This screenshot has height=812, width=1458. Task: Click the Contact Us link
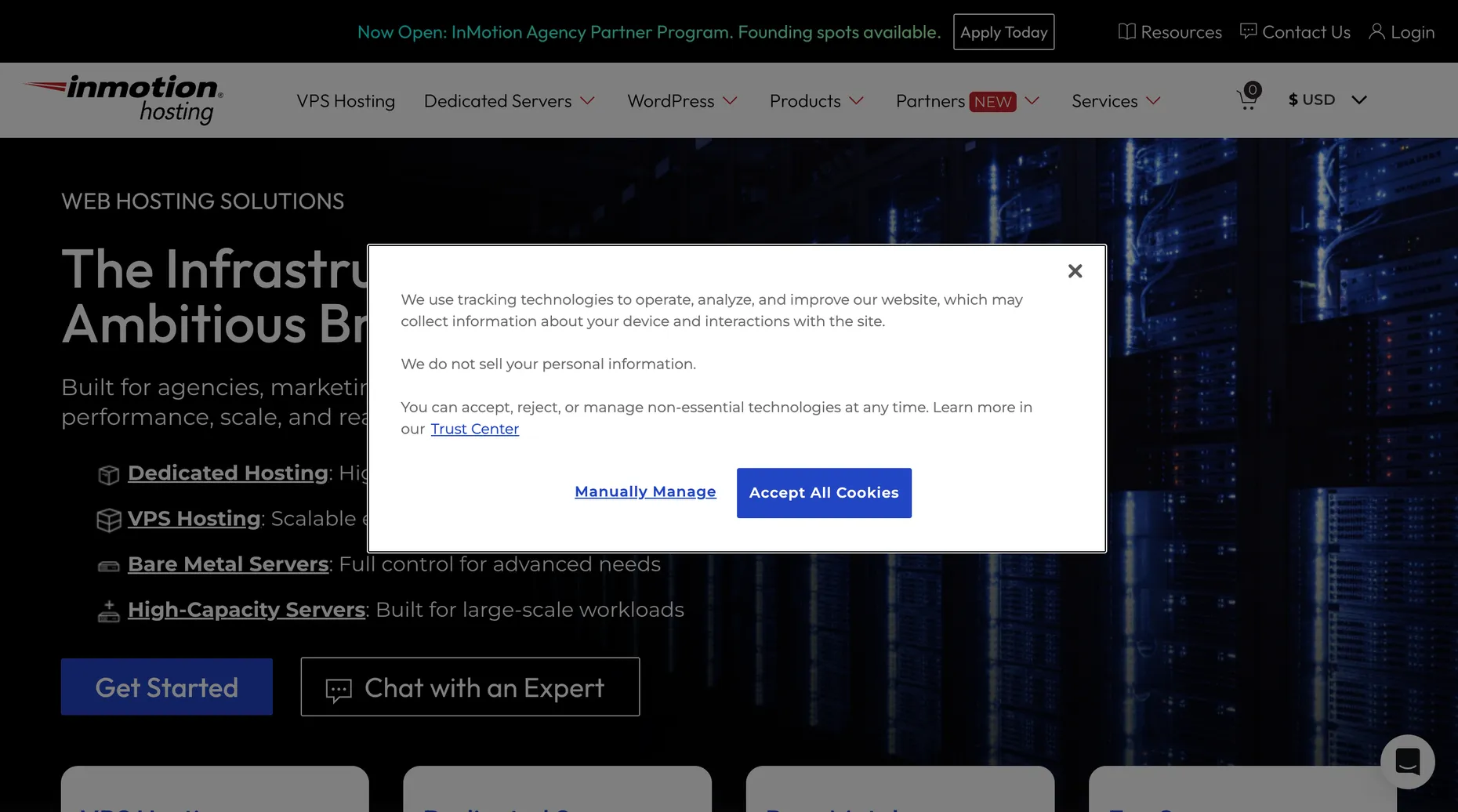(1306, 32)
